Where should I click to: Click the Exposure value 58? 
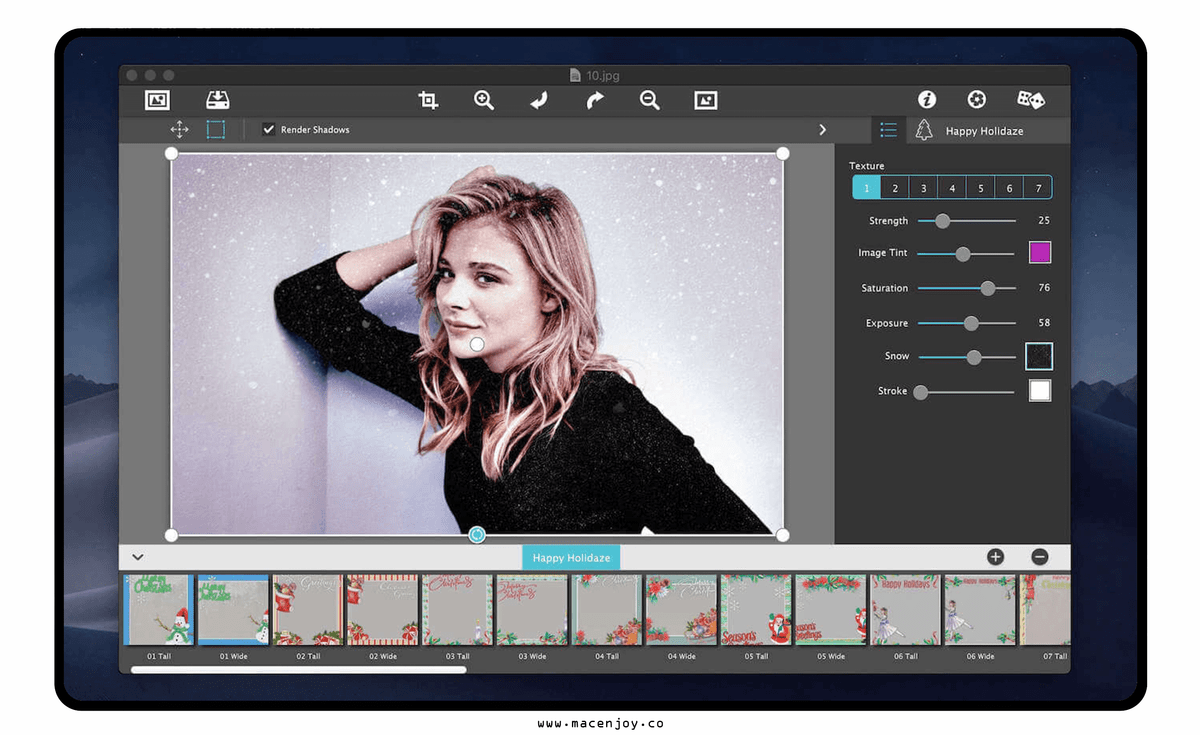click(1044, 323)
